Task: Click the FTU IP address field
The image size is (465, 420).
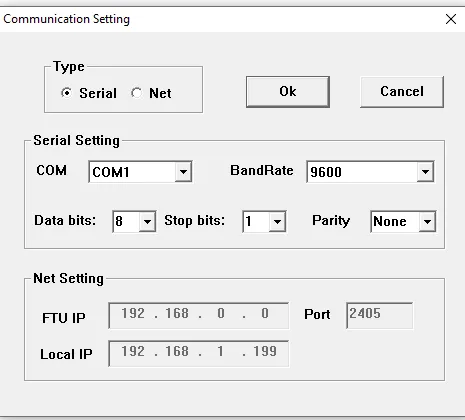Action: coord(199,315)
